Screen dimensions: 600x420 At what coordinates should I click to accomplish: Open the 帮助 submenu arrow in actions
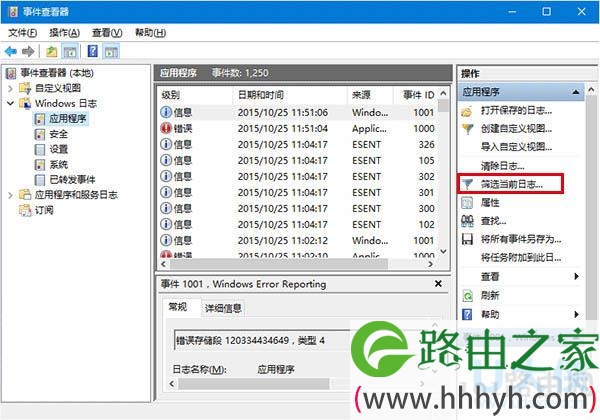576,314
